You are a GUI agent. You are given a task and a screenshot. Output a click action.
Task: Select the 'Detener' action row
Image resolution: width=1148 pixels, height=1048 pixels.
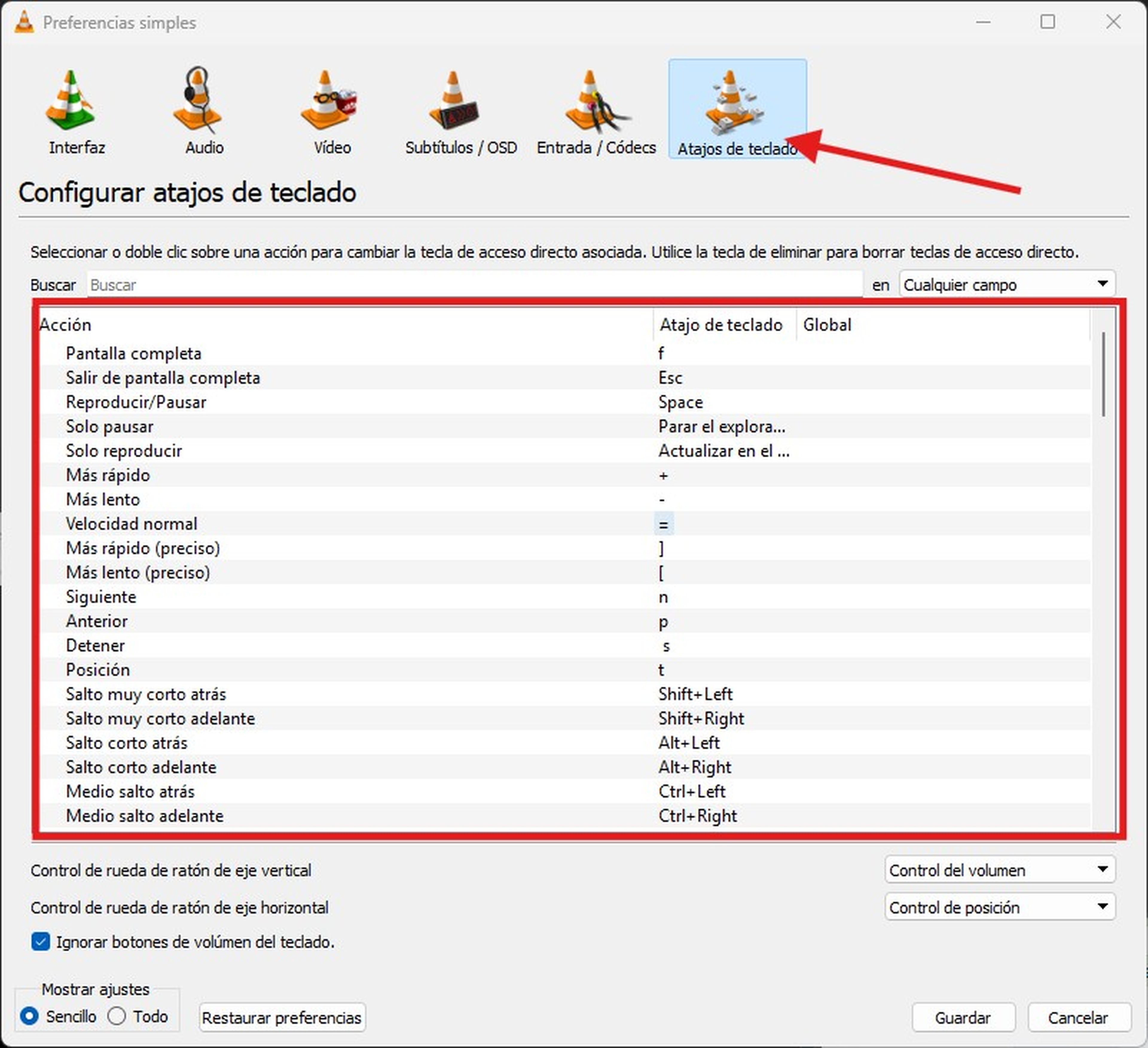tap(565, 645)
